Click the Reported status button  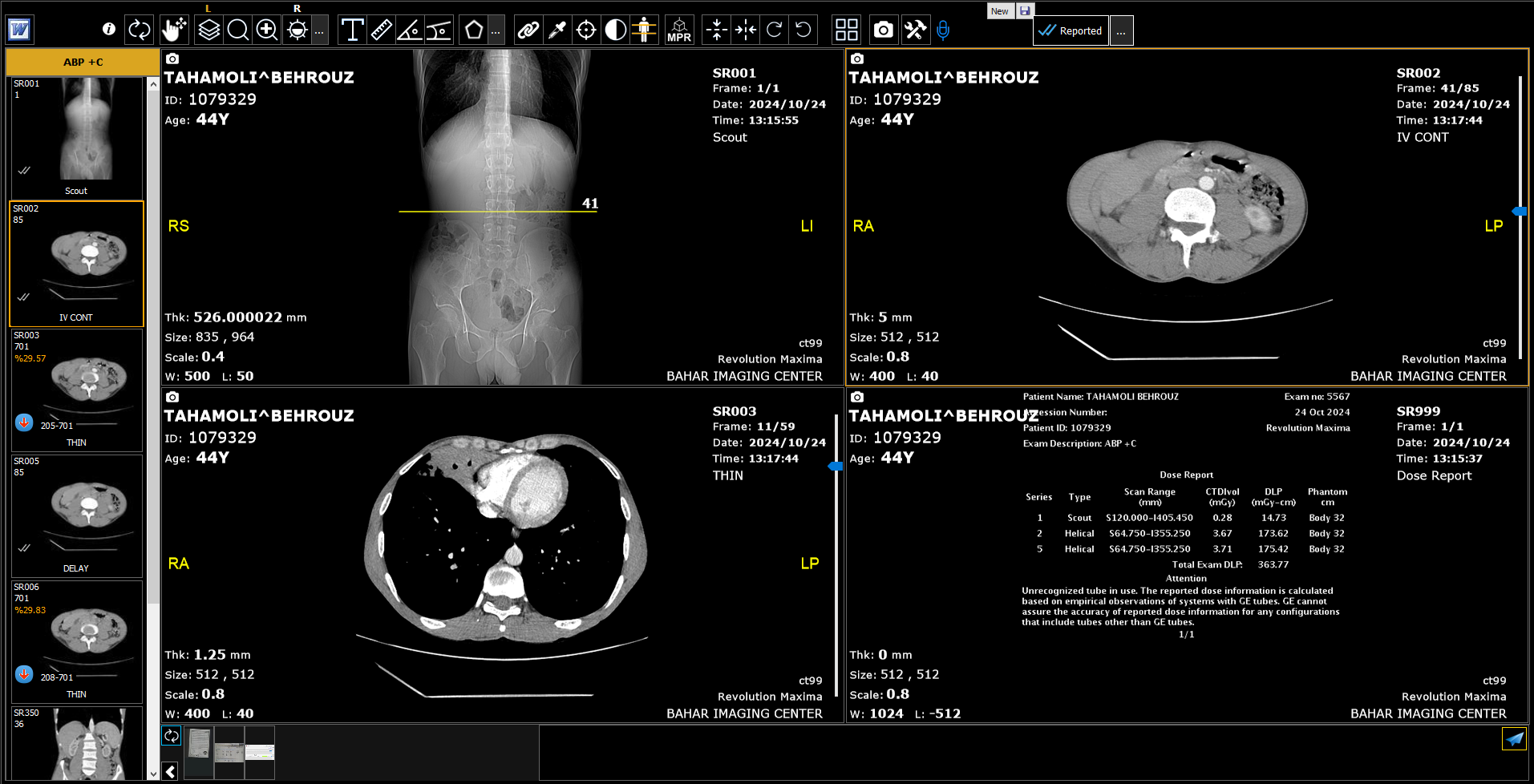click(x=1071, y=30)
